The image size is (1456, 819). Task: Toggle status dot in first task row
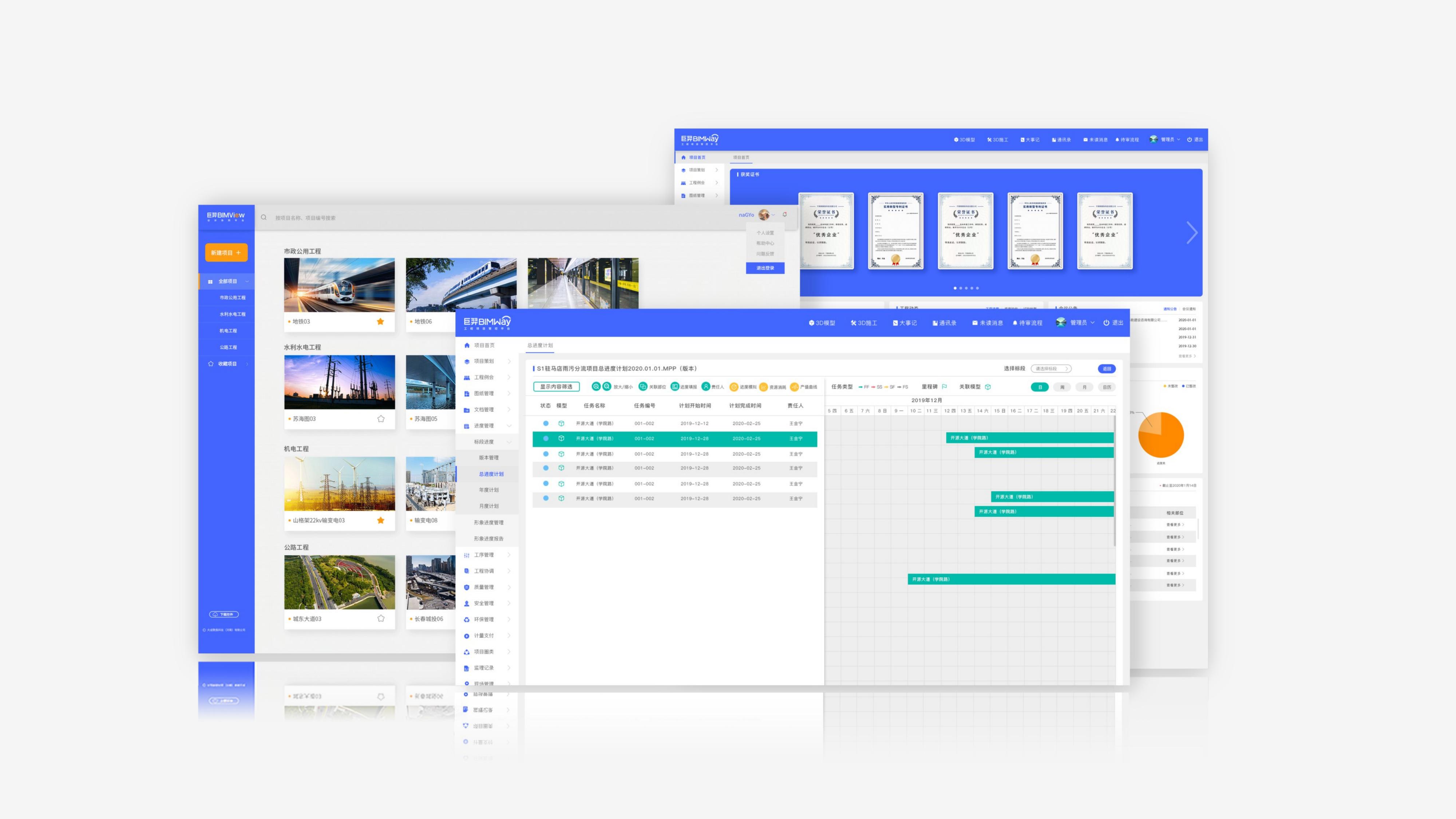click(545, 423)
